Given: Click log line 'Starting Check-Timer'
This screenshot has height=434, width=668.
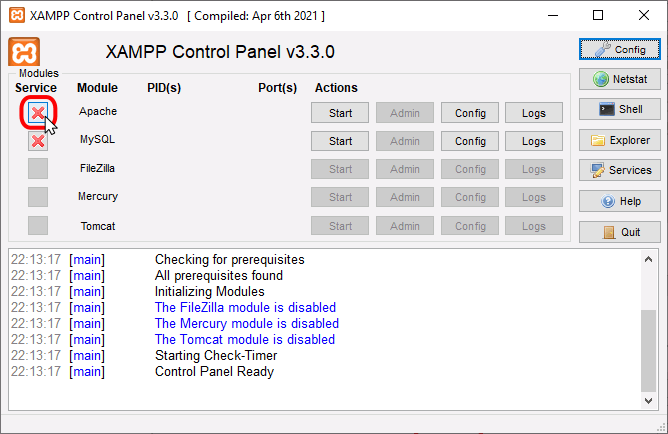Looking at the screenshot, I should 216,356.
